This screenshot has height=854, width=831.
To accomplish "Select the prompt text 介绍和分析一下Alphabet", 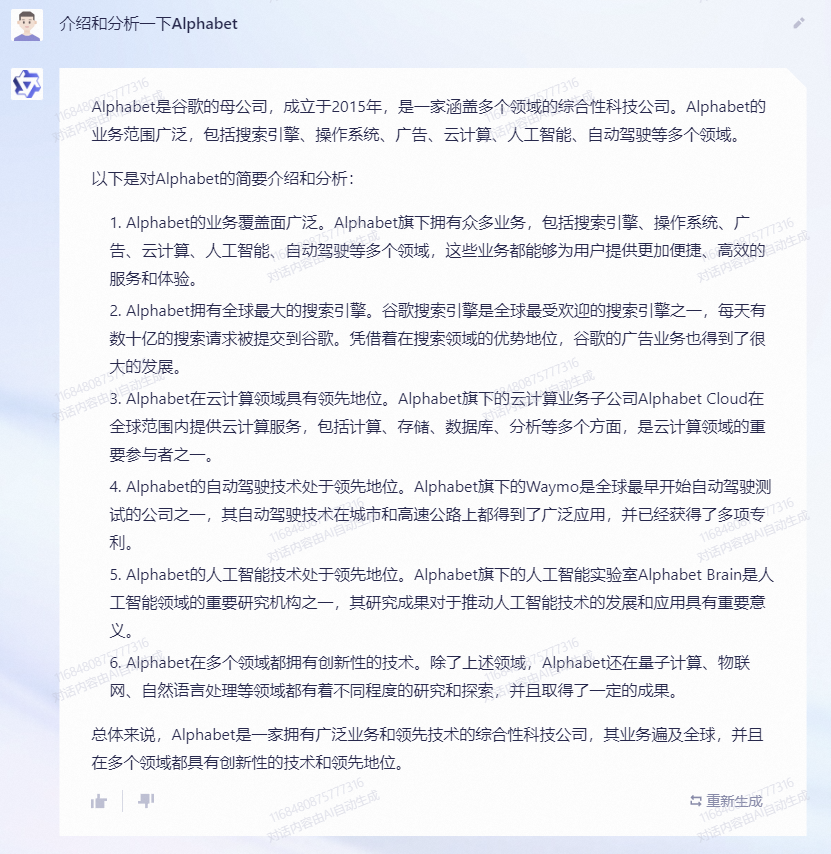I will 148,24.
